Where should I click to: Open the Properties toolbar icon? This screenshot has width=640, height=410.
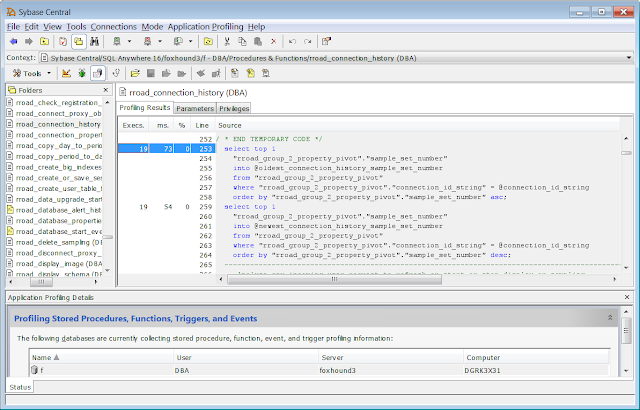pyautogui.click(x=326, y=41)
